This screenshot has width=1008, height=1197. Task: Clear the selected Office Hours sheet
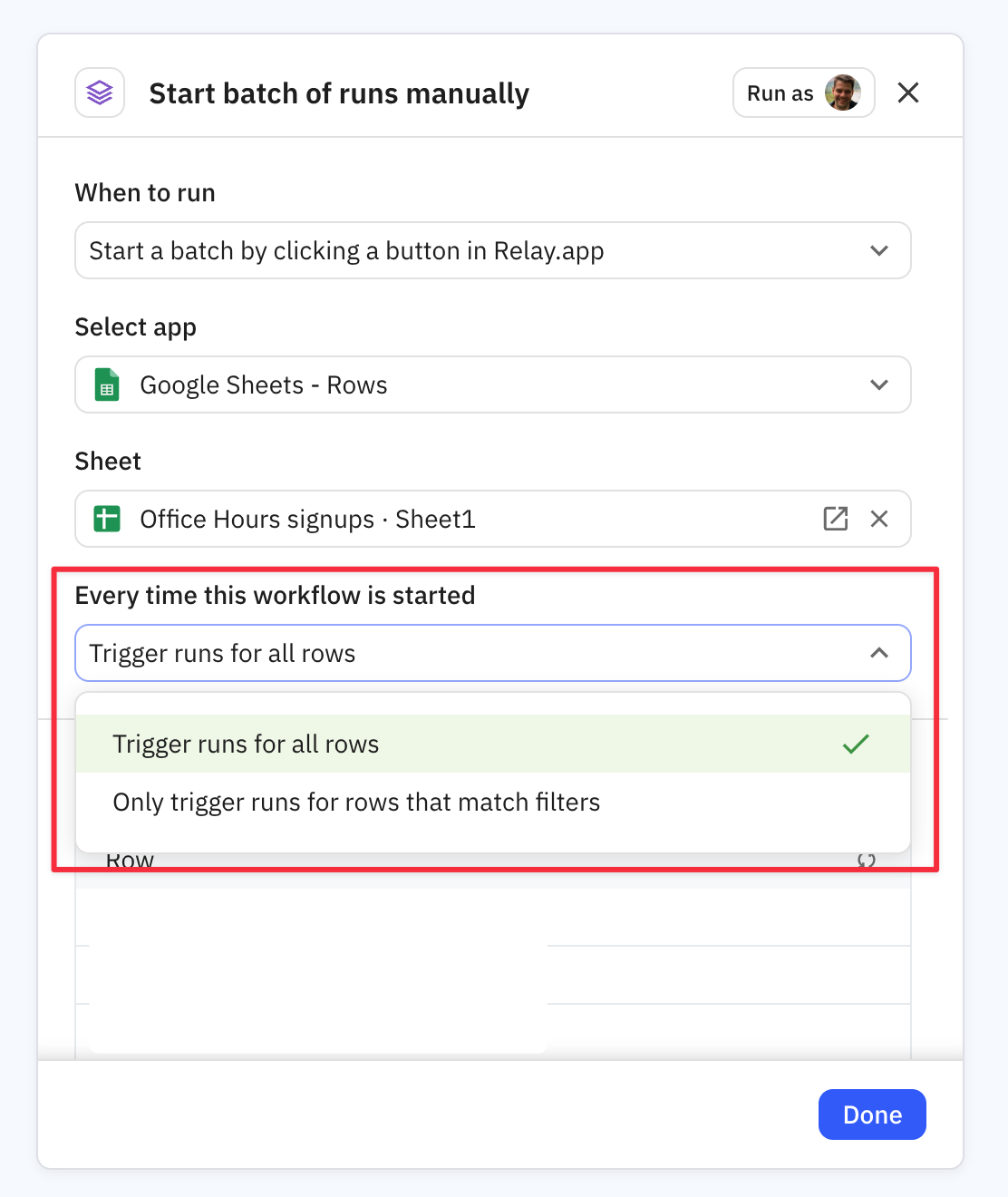[878, 519]
